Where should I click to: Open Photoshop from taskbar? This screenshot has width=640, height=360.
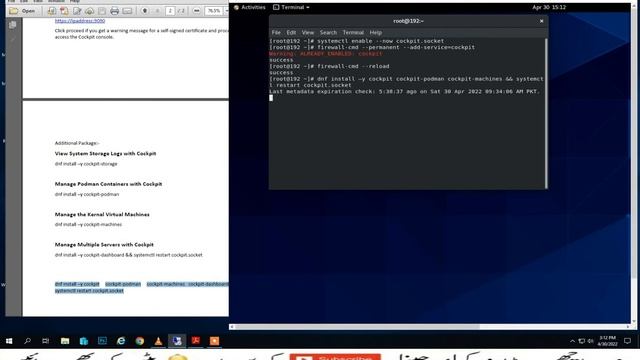click(x=102, y=341)
